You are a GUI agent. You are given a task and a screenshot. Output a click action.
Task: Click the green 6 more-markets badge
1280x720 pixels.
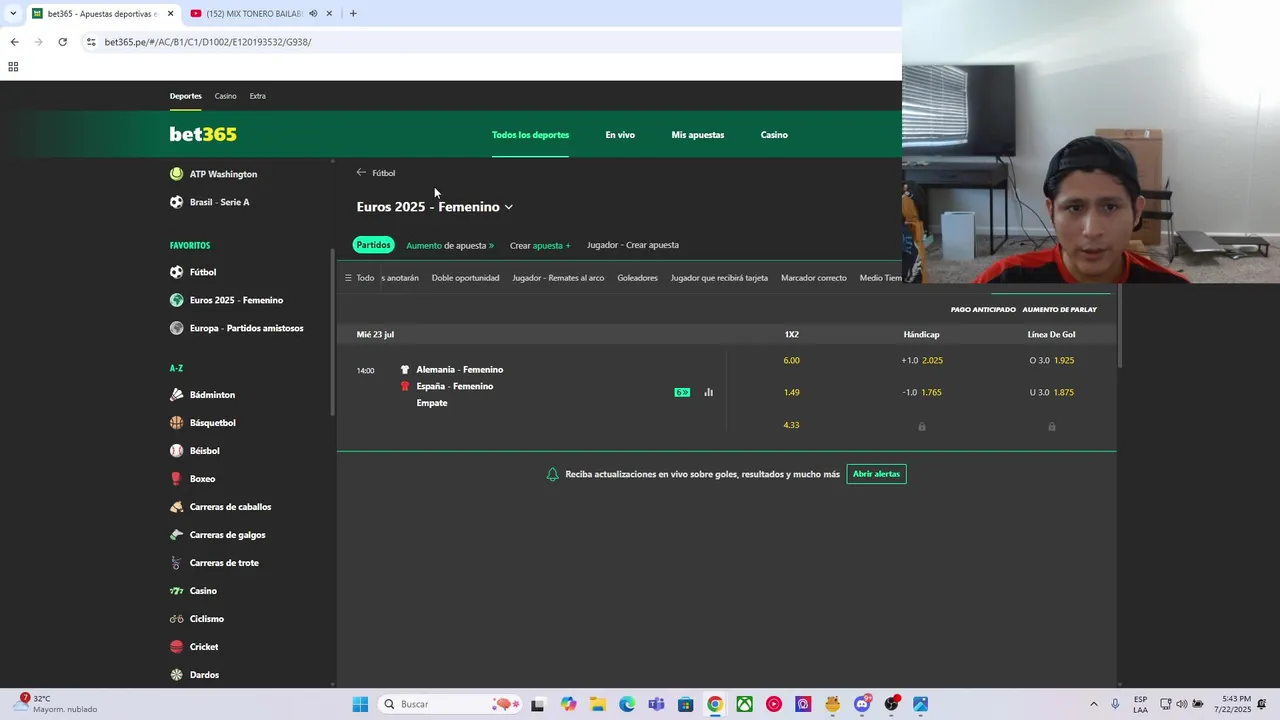pyautogui.click(x=682, y=392)
